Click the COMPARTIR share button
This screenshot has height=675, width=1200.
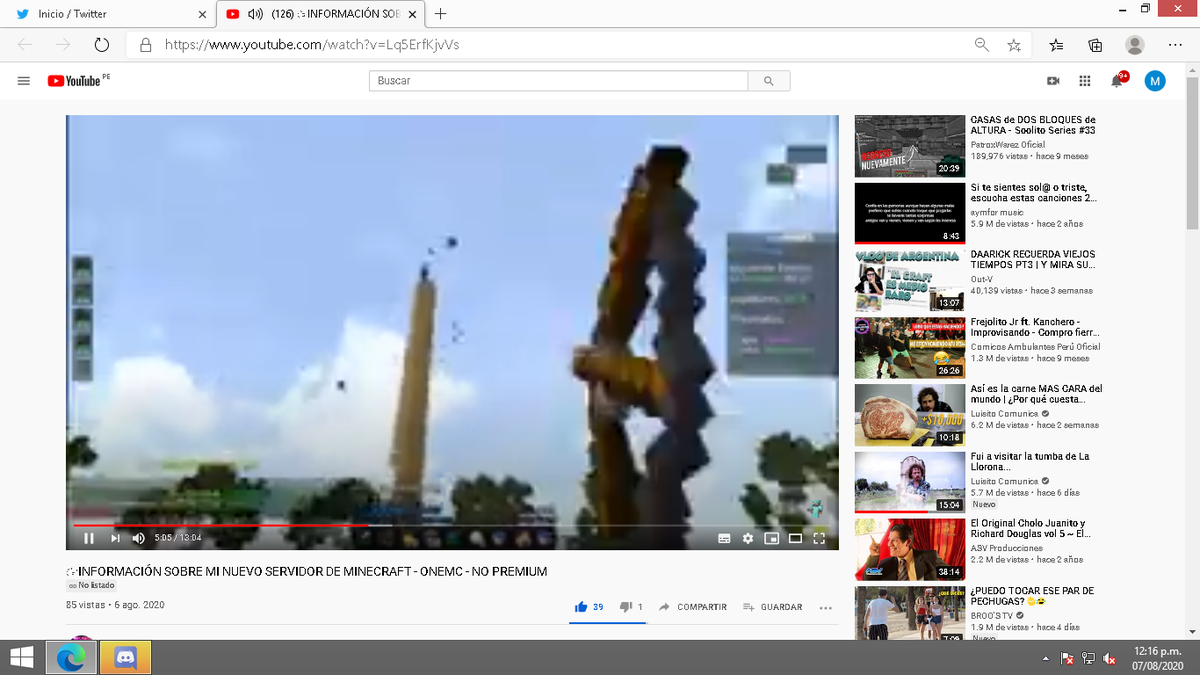(x=692, y=607)
